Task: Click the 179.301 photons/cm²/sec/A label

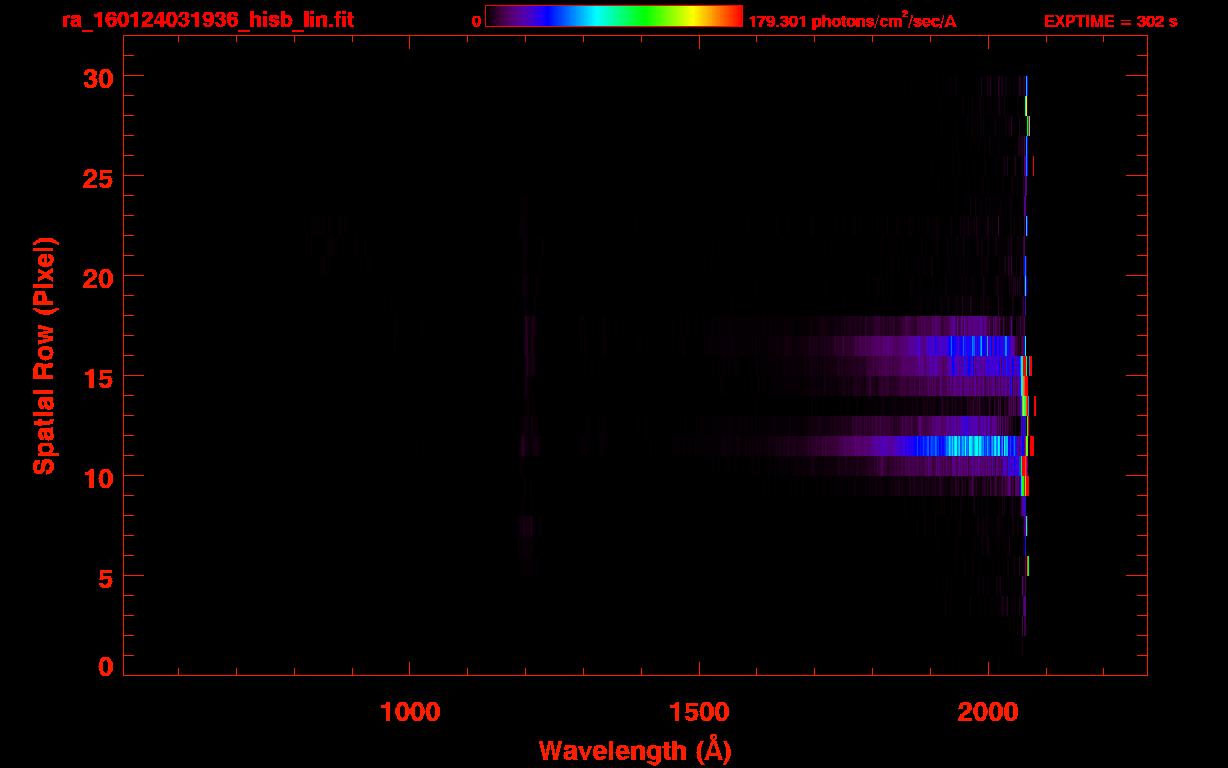Action: (x=852, y=20)
